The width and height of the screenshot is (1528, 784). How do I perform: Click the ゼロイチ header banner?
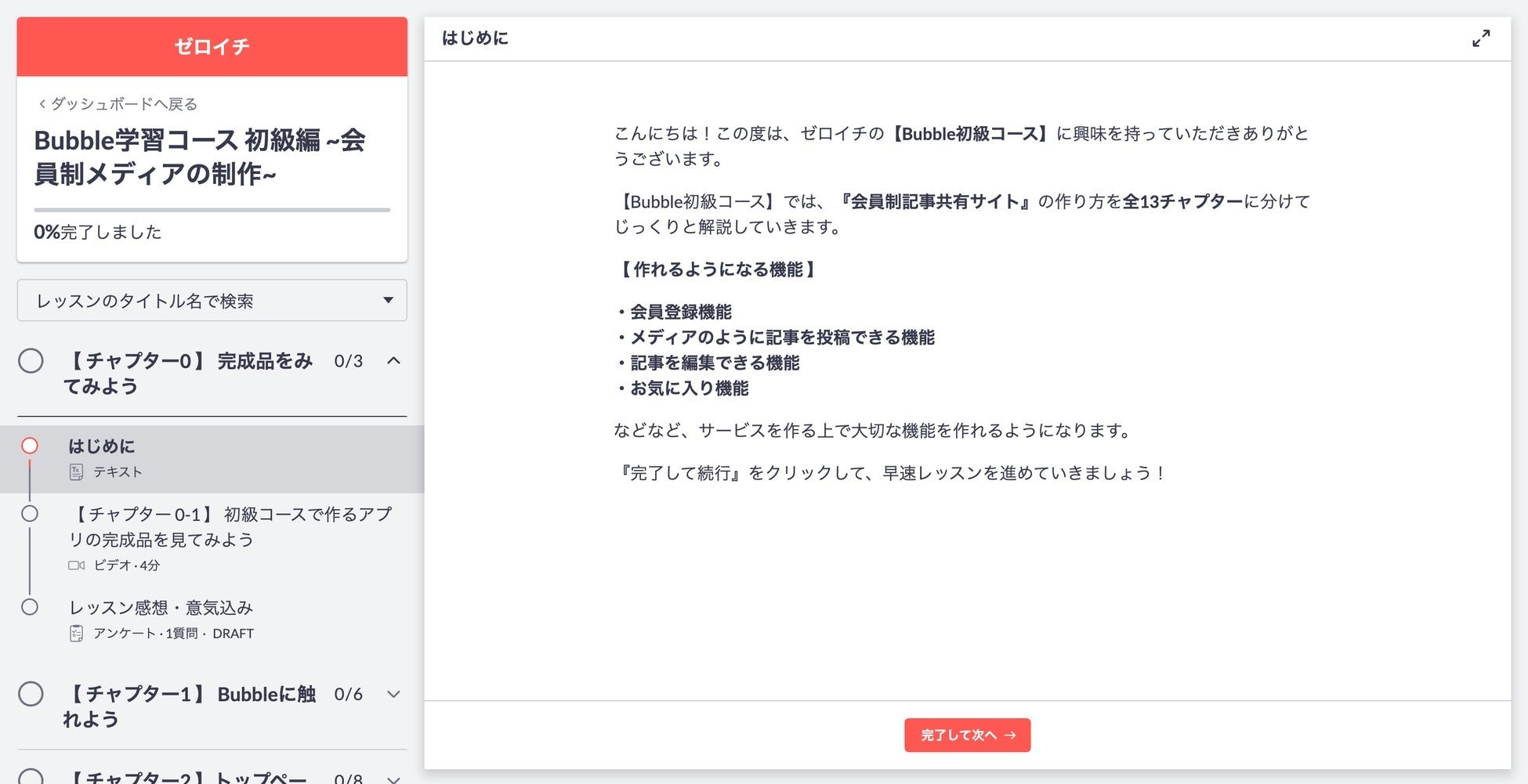click(212, 47)
